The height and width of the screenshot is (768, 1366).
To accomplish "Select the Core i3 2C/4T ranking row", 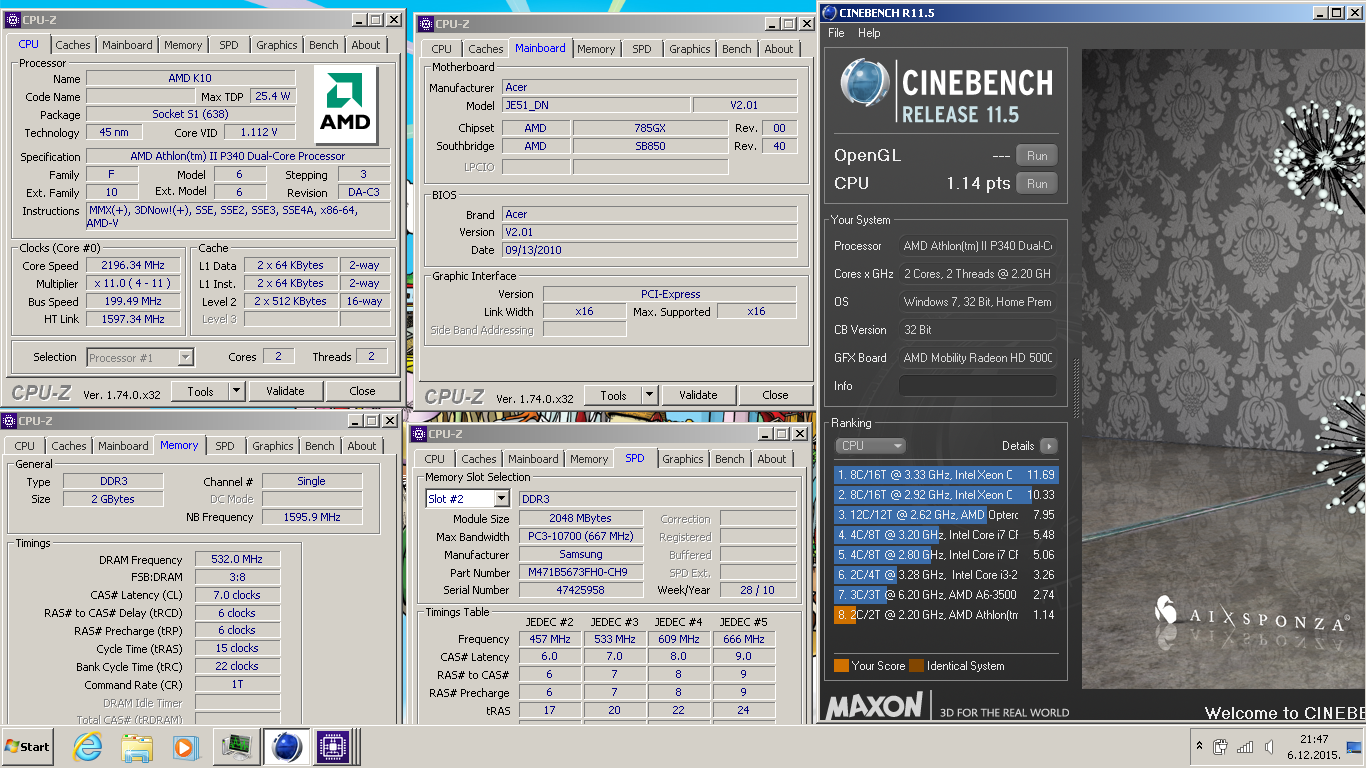I will coord(945,575).
